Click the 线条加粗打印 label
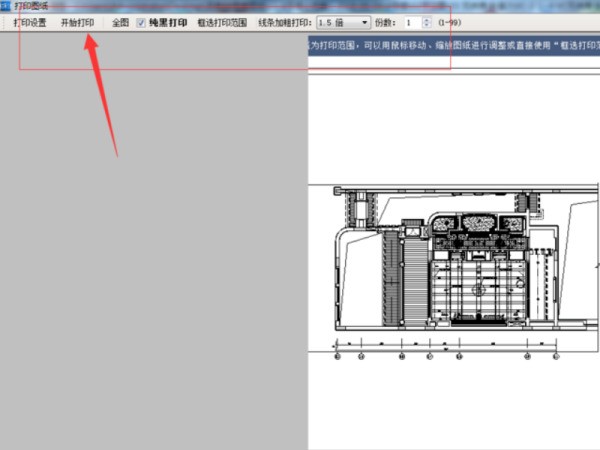 [x=285, y=23]
